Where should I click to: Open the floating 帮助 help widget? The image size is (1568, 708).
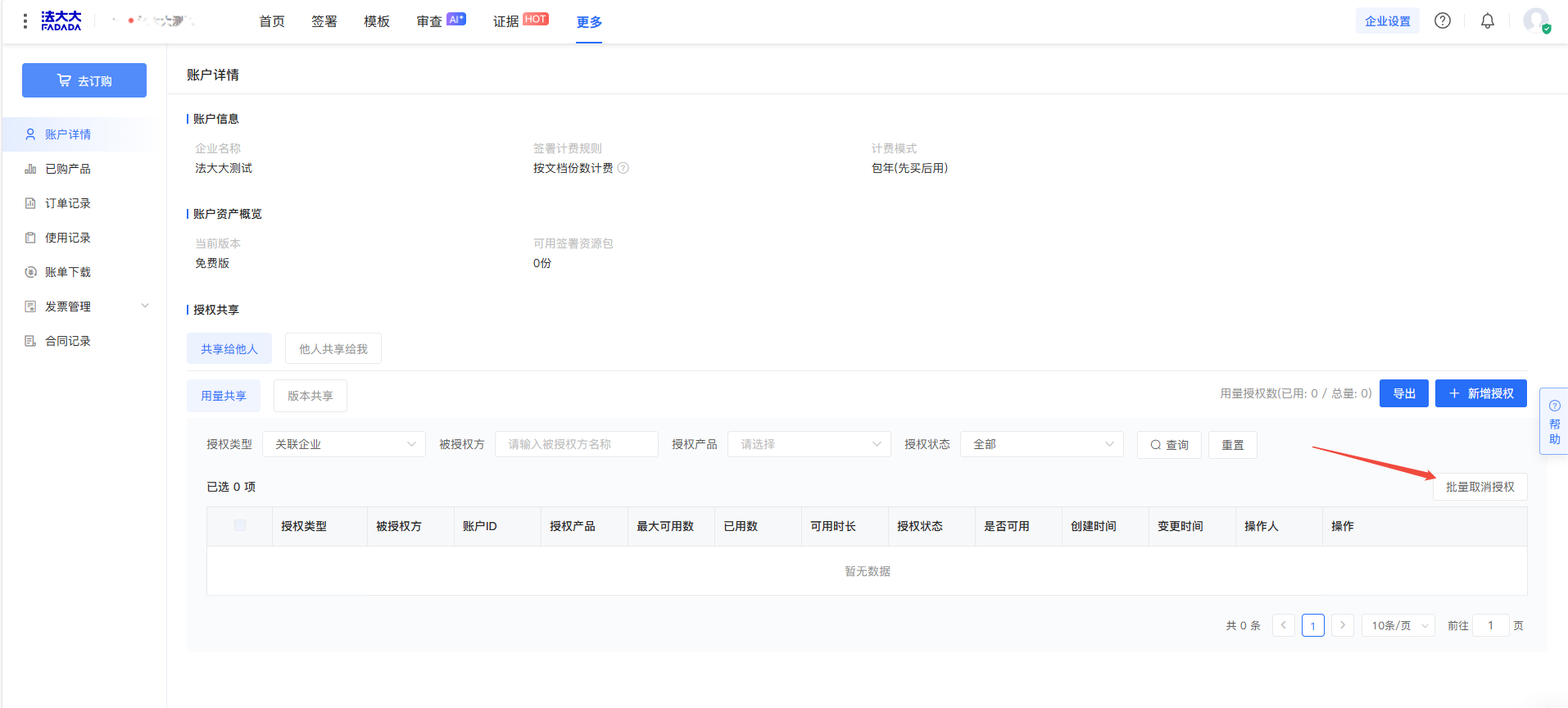1554,421
